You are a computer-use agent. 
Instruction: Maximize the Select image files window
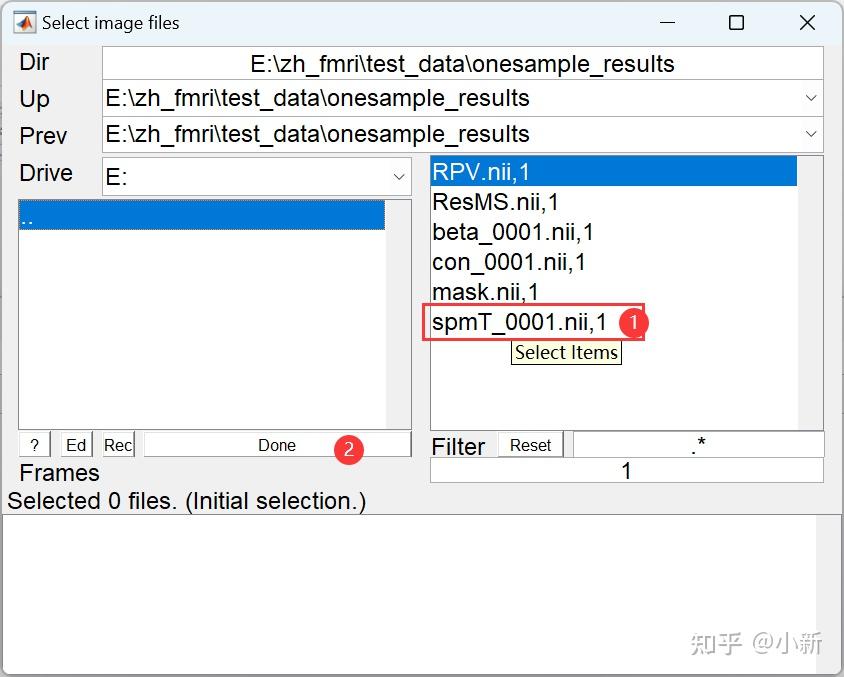point(736,22)
